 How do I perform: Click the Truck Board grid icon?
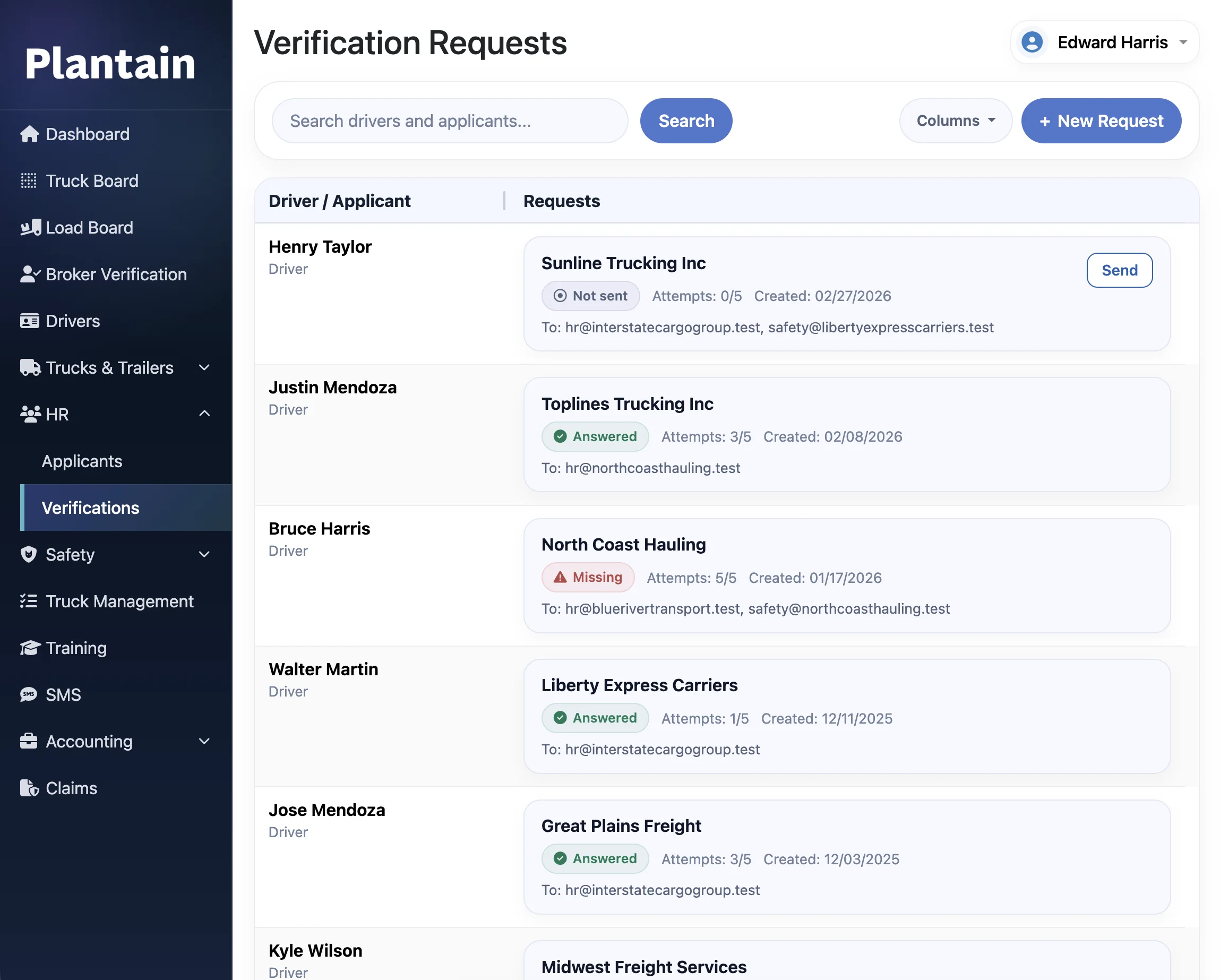coord(29,180)
